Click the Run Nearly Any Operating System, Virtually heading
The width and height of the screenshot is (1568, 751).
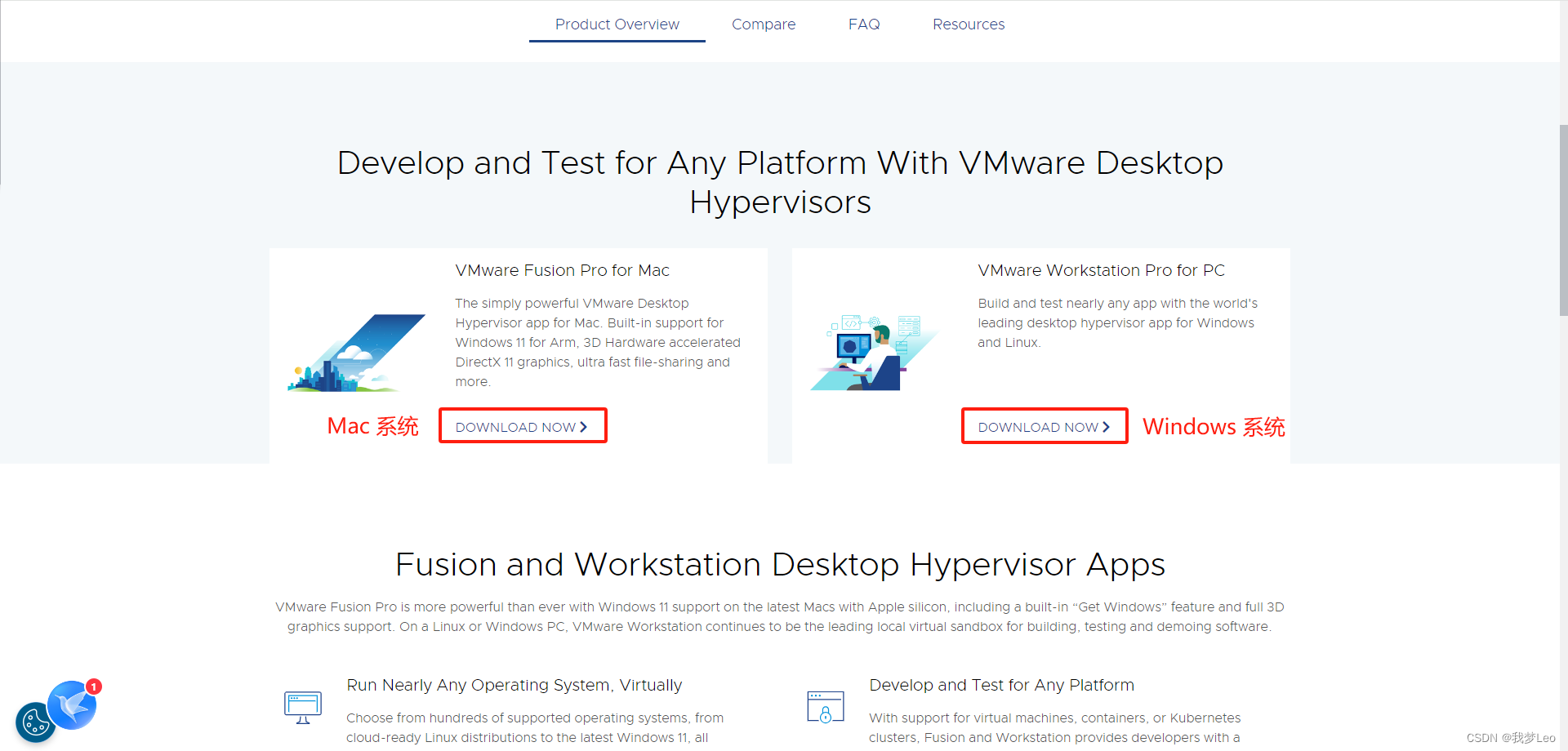coord(514,685)
